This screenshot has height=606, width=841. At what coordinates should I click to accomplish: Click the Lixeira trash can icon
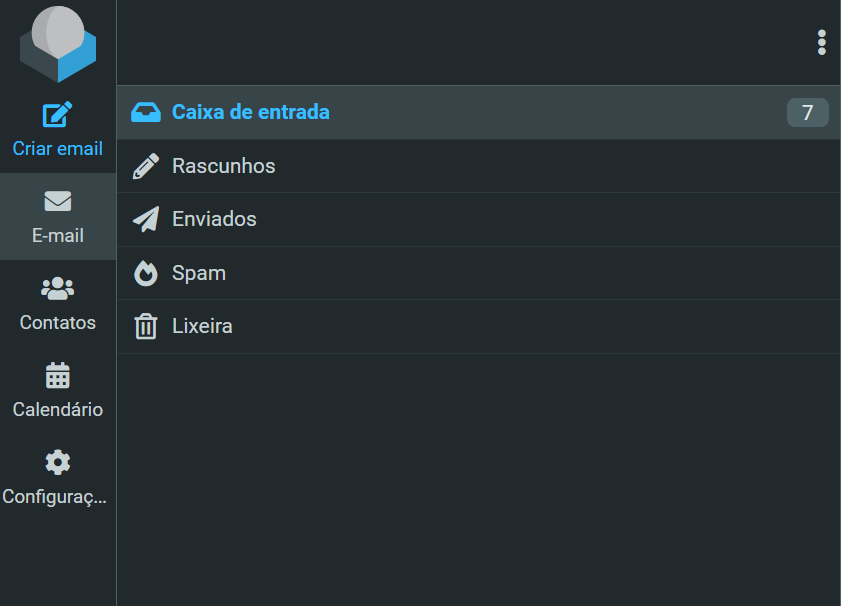(146, 326)
